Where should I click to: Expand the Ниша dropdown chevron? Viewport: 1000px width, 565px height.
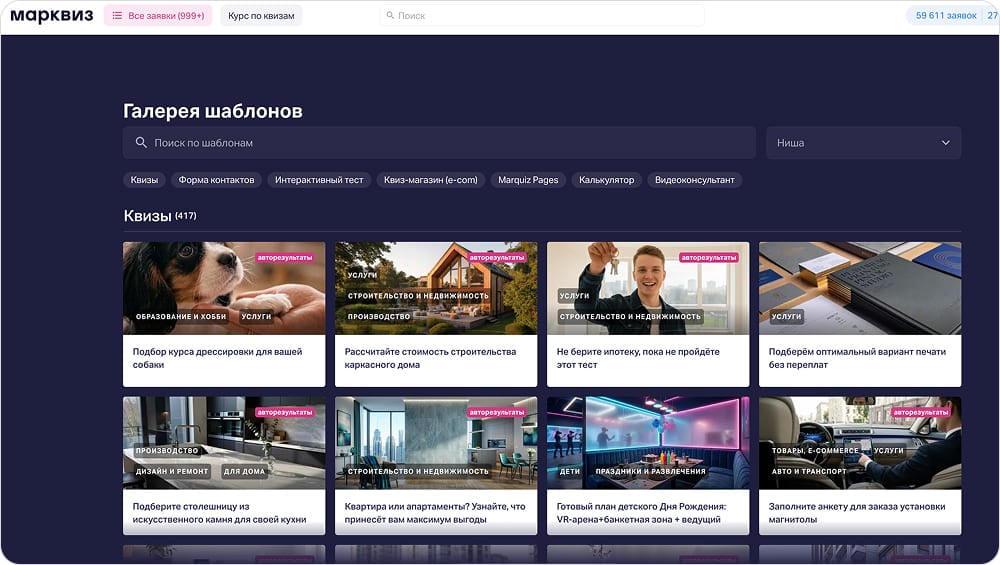(x=945, y=143)
